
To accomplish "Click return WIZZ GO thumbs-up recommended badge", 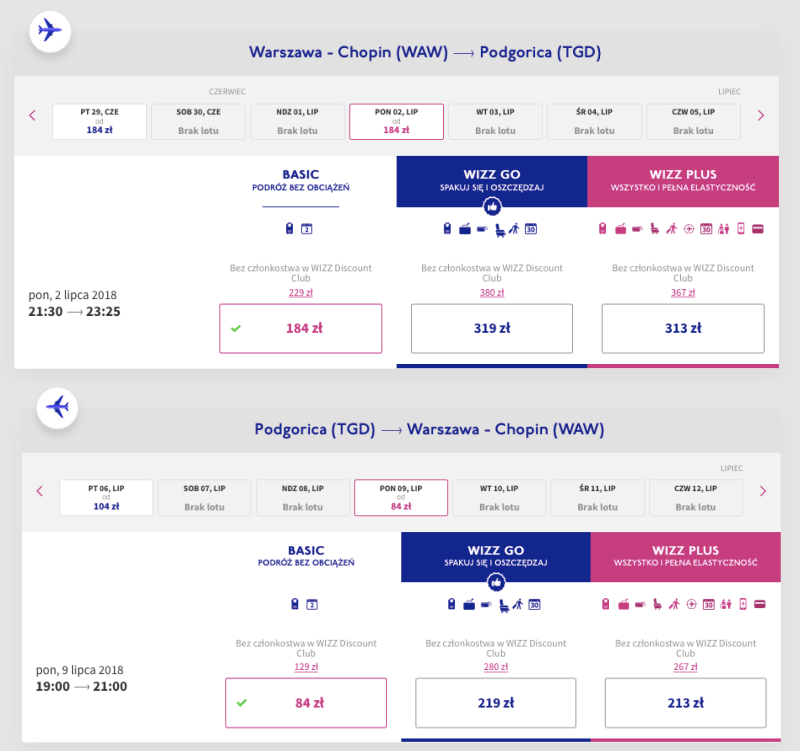I will pyautogui.click(x=496, y=582).
